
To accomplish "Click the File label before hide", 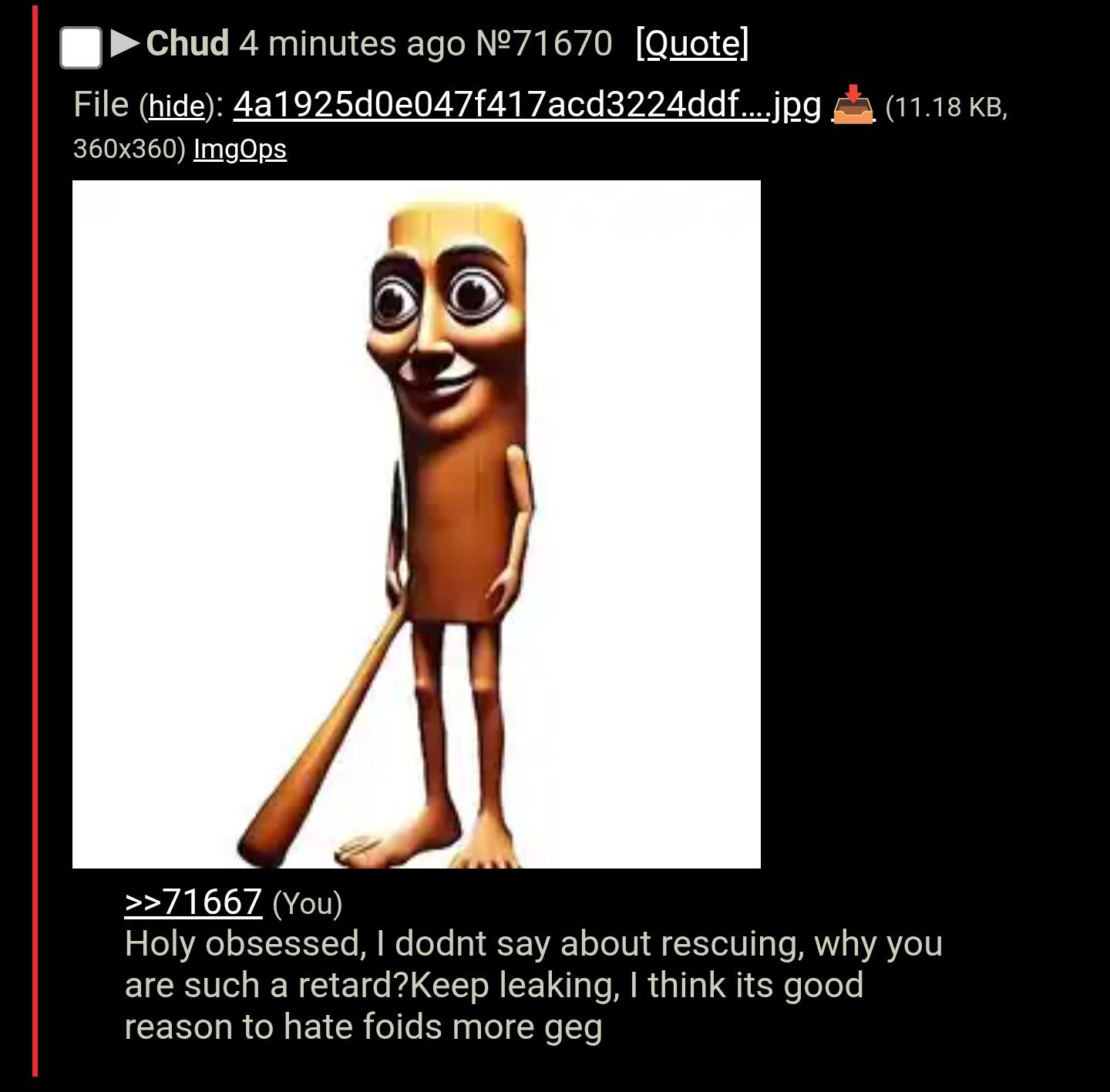I will (101, 105).
